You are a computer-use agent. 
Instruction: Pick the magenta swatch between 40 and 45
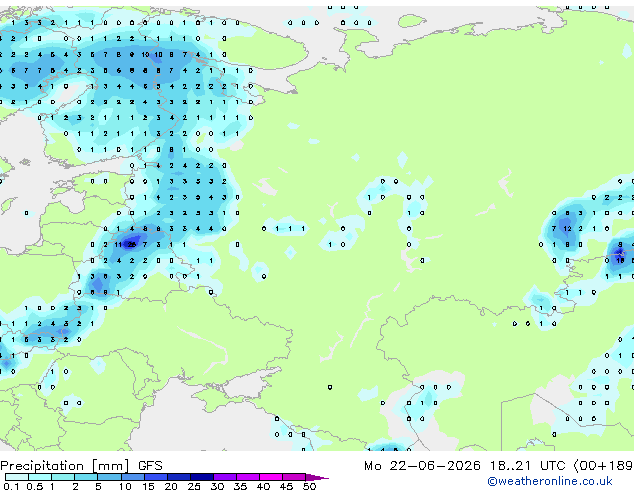271,477
